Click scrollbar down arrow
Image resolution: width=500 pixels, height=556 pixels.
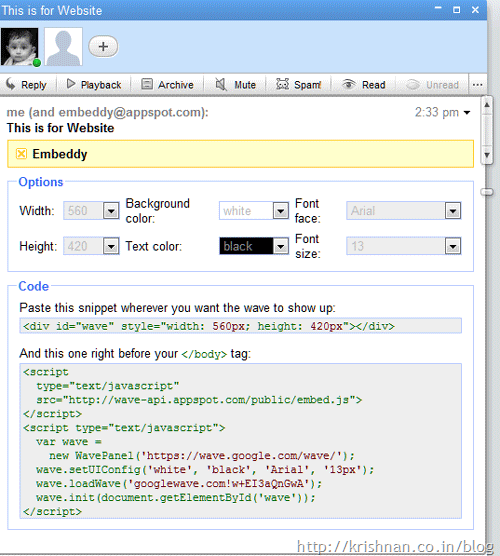coord(487,155)
